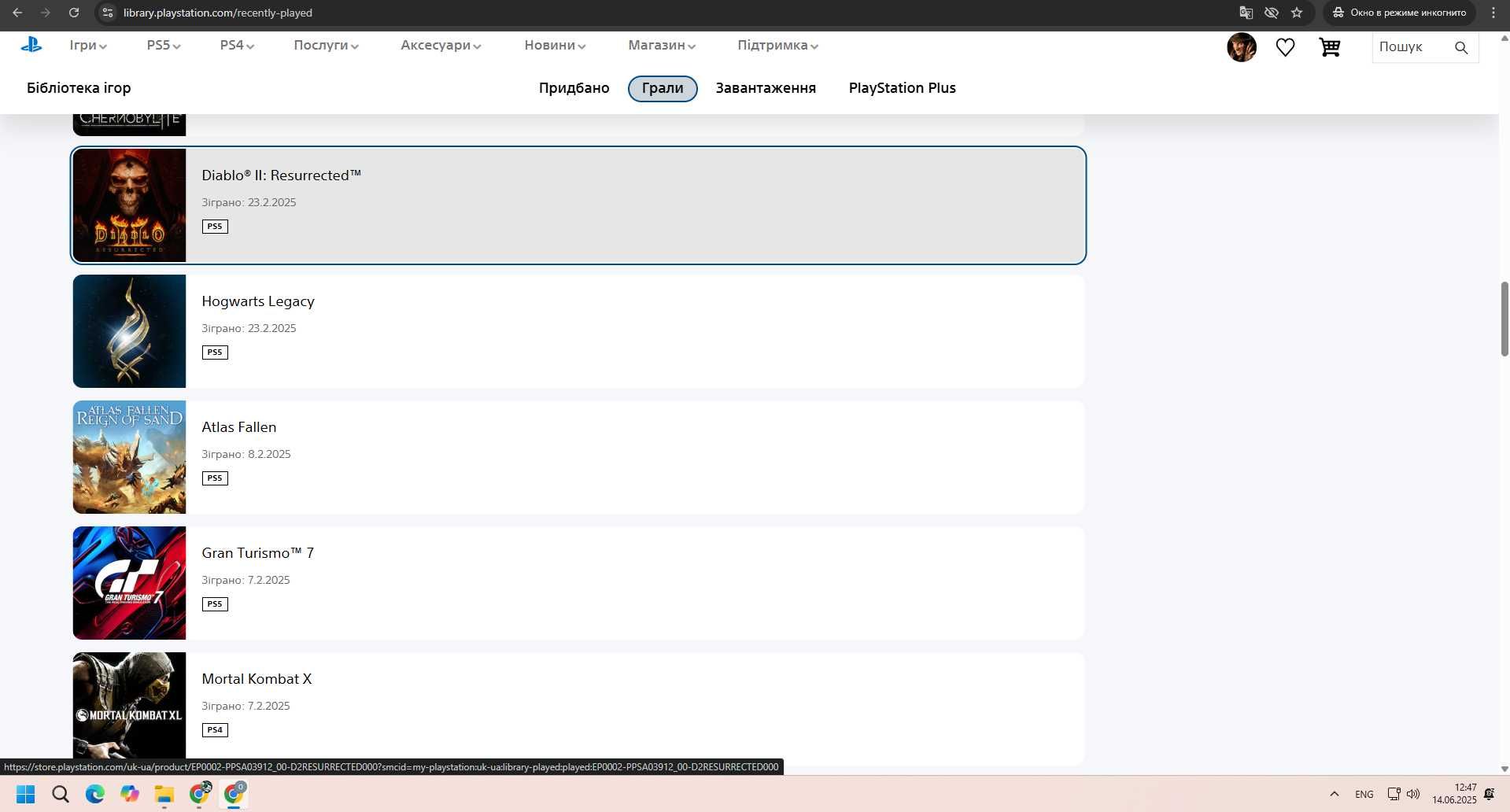The width and height of the screenshot is (1510, 812).
Task: Click the PS5 badge under Diablo II
Action: tap(215, 227)
